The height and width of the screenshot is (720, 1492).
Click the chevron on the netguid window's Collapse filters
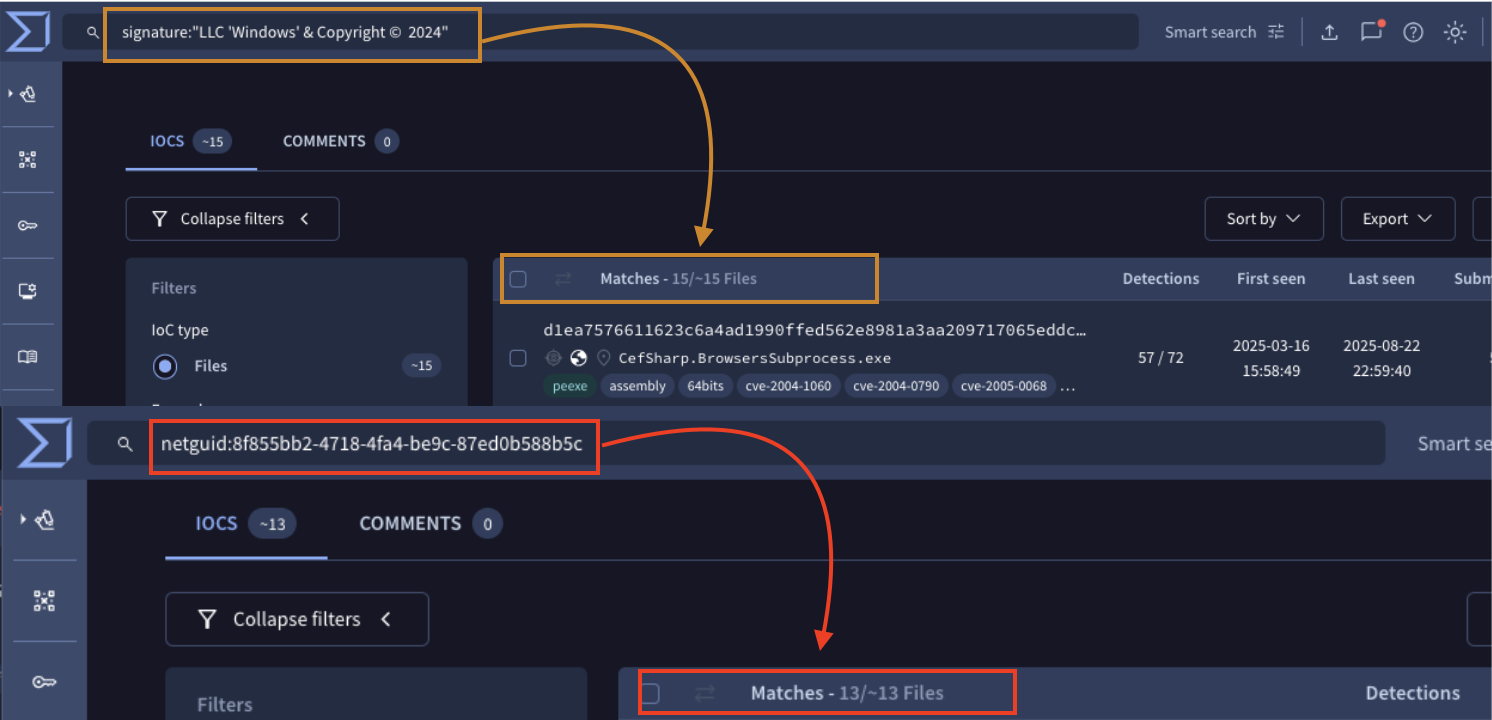[386, 619]
